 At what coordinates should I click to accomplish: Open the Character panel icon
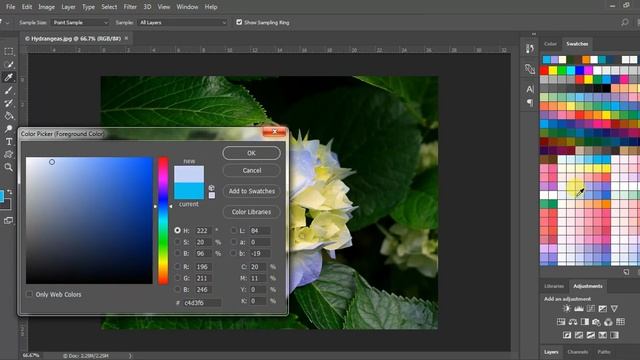pos(530,89)
